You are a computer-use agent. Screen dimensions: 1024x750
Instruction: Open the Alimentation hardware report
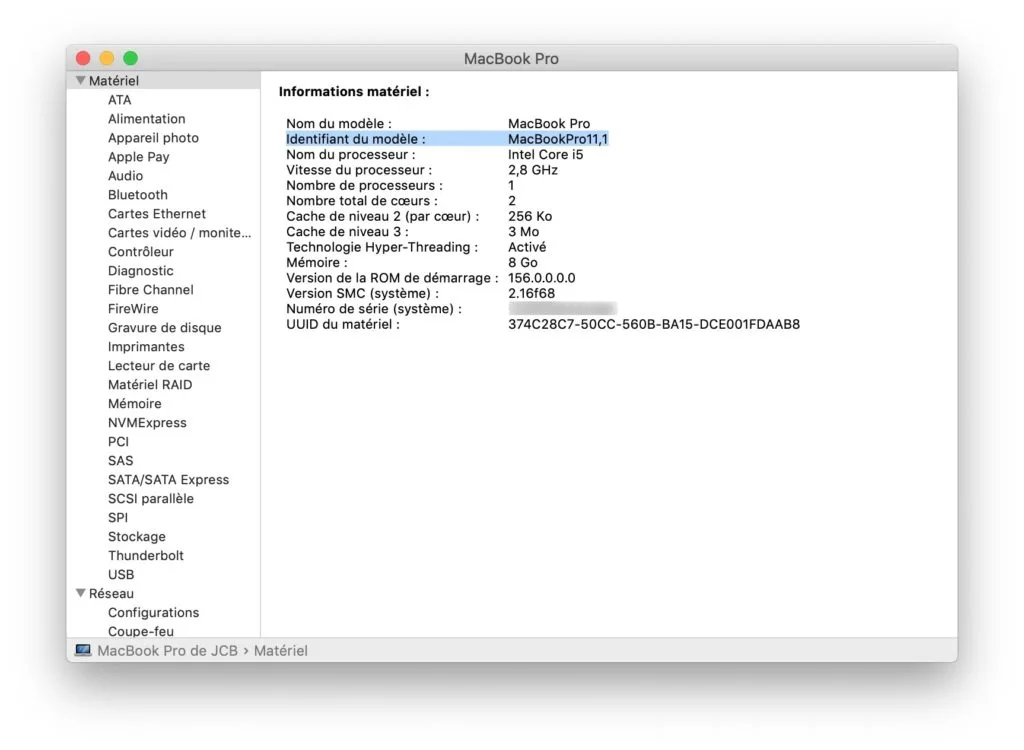coord(146,118)
